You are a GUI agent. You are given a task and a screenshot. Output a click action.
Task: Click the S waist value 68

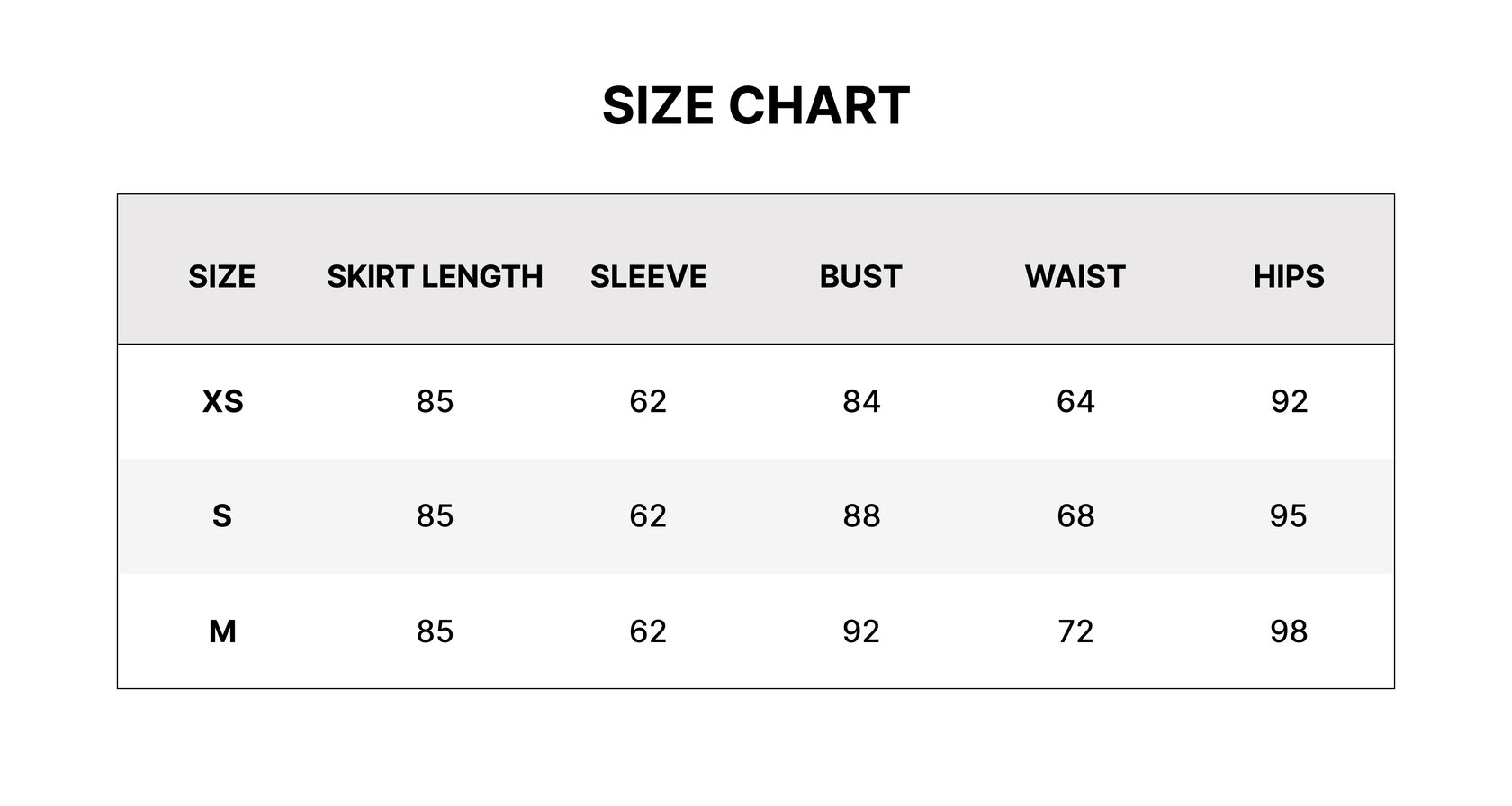pos(1075,516)
